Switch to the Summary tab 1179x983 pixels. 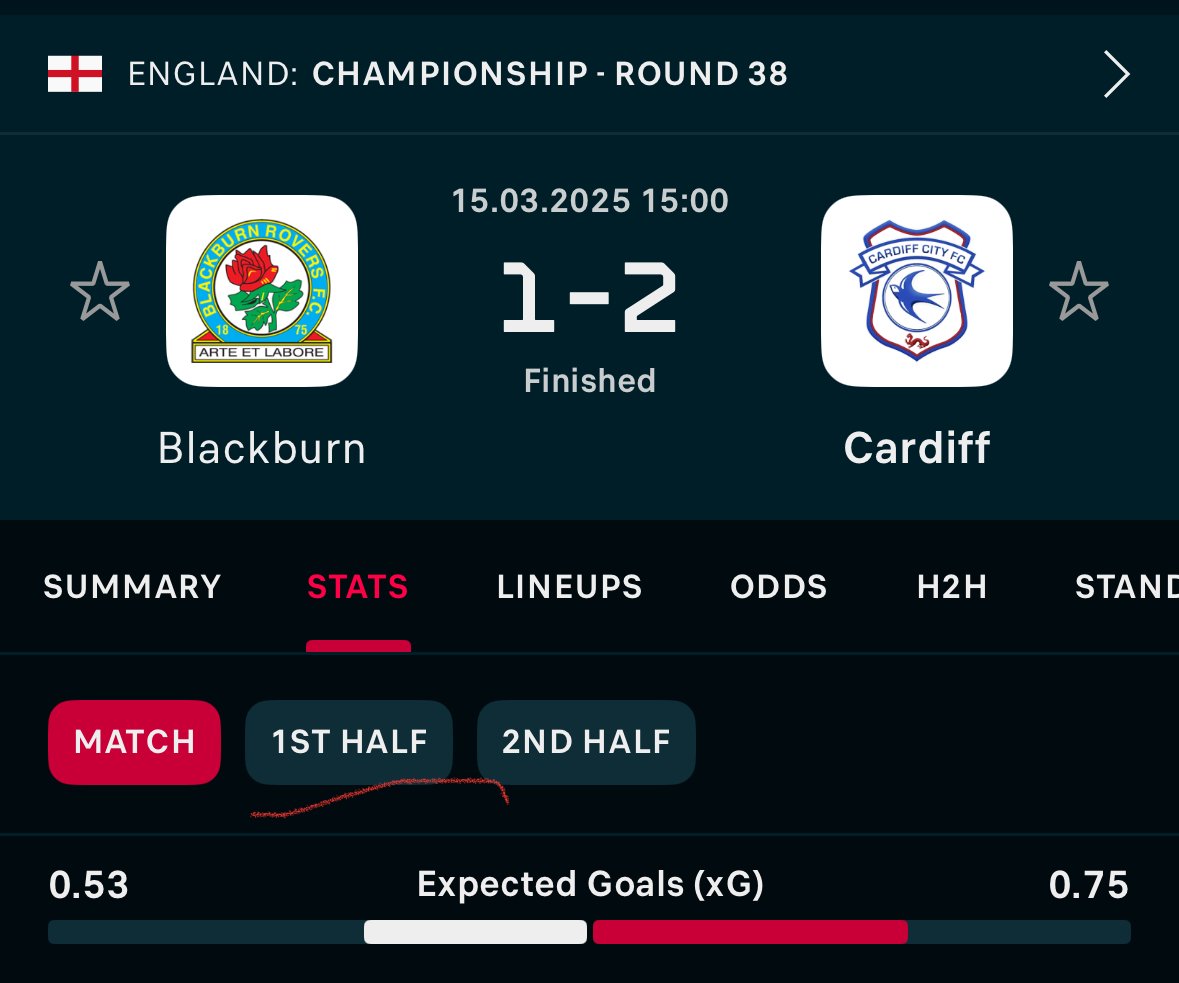pyautogui.click(x=132, y=587)
